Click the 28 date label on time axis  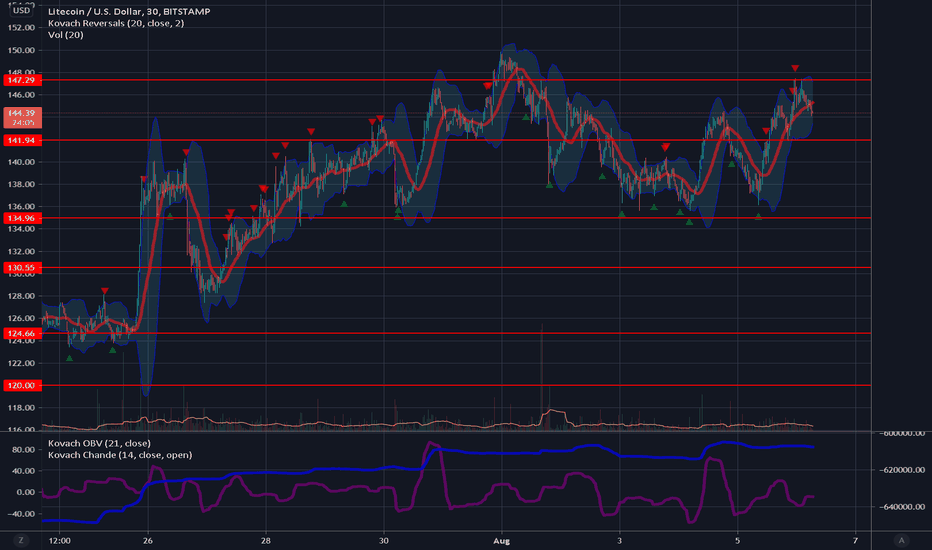coord(265,541)
